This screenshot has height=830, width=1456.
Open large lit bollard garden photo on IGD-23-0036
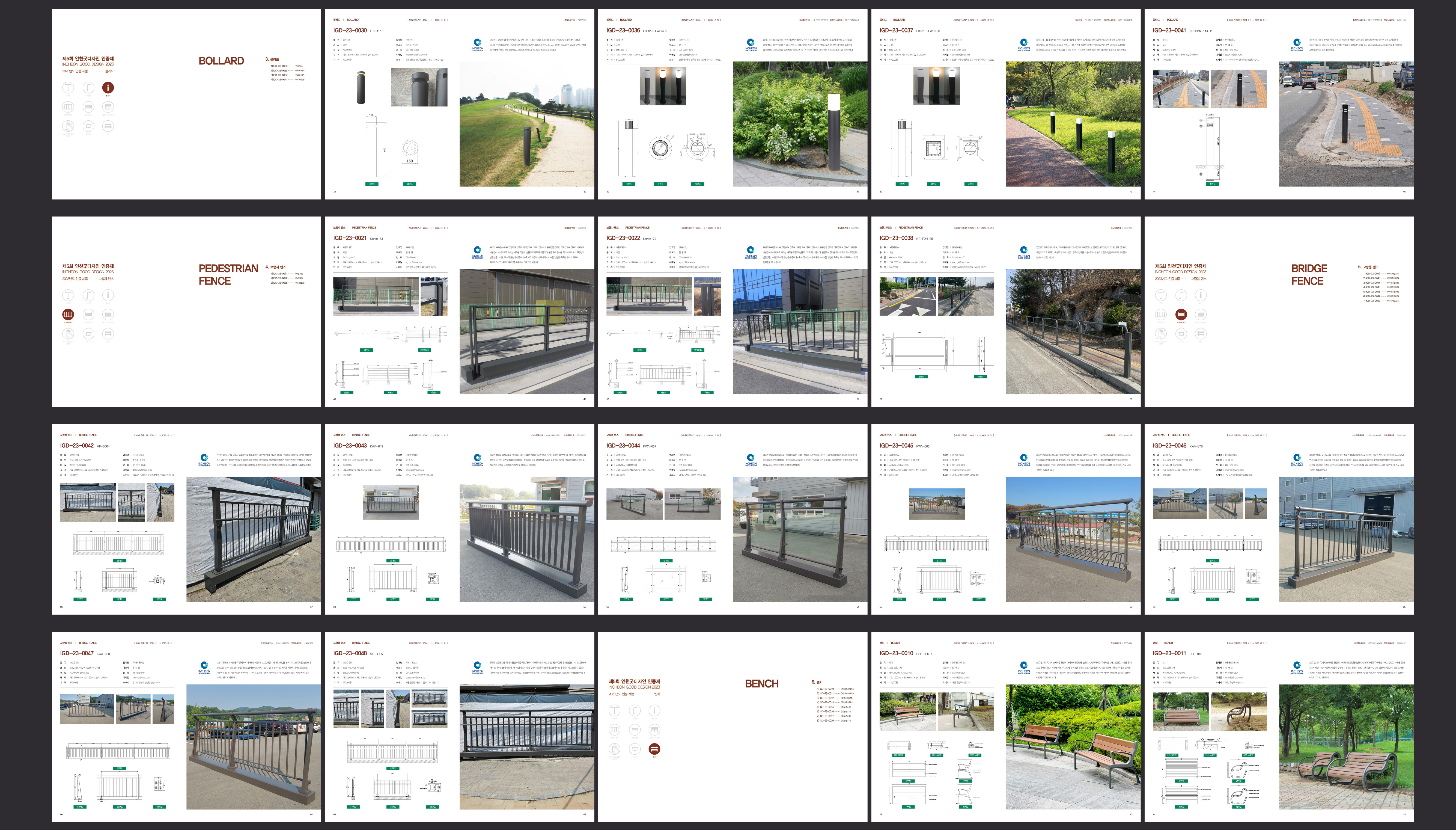tap(800, 124)
